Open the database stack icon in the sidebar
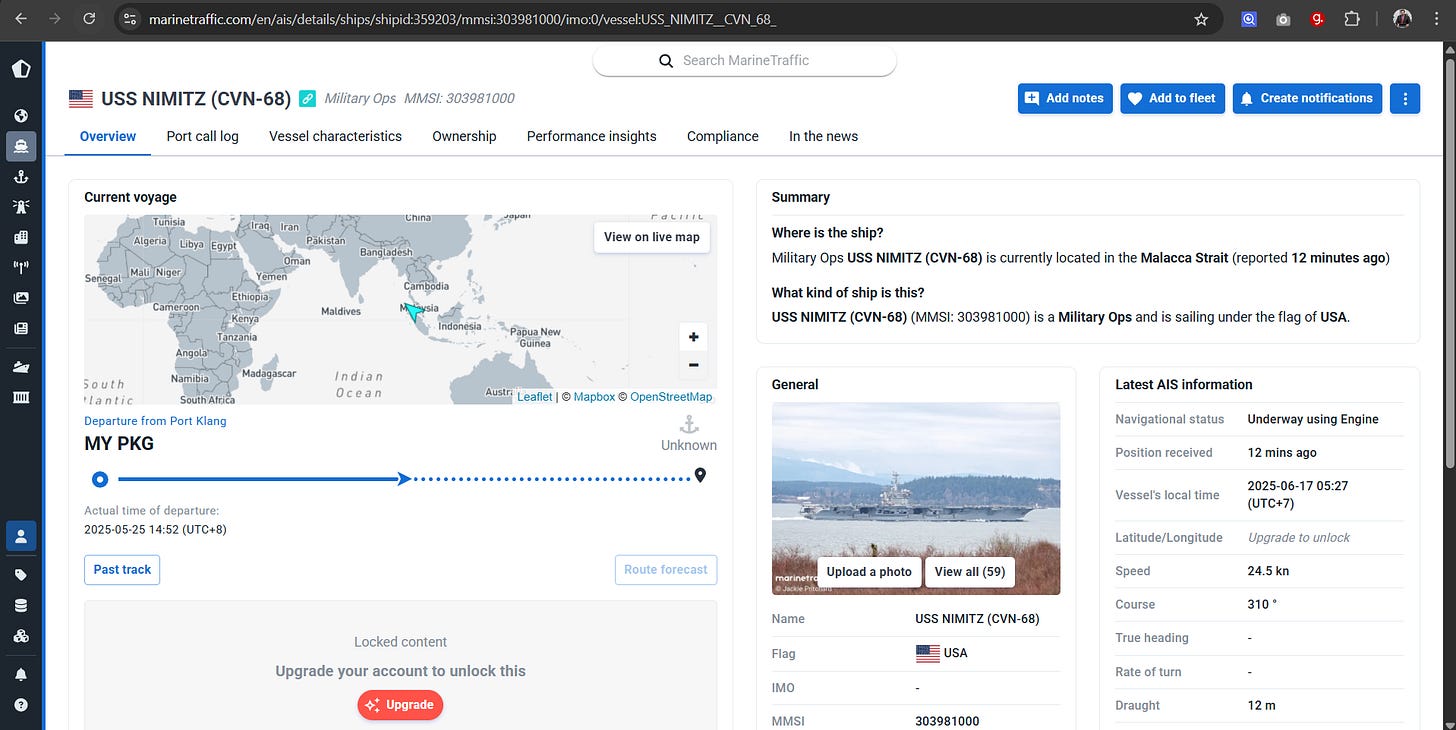Screen dimensions: 1456x730 coord(21,605)
